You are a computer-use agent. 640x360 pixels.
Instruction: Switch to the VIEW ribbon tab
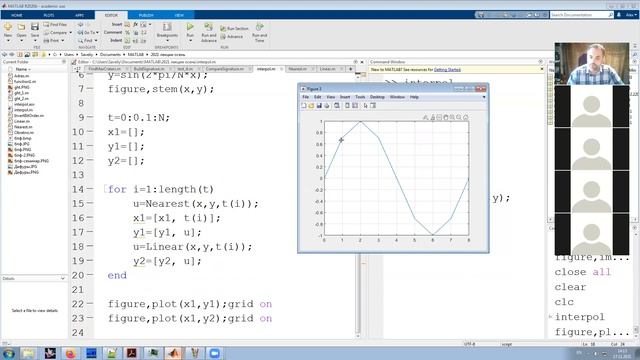point(179,15)
